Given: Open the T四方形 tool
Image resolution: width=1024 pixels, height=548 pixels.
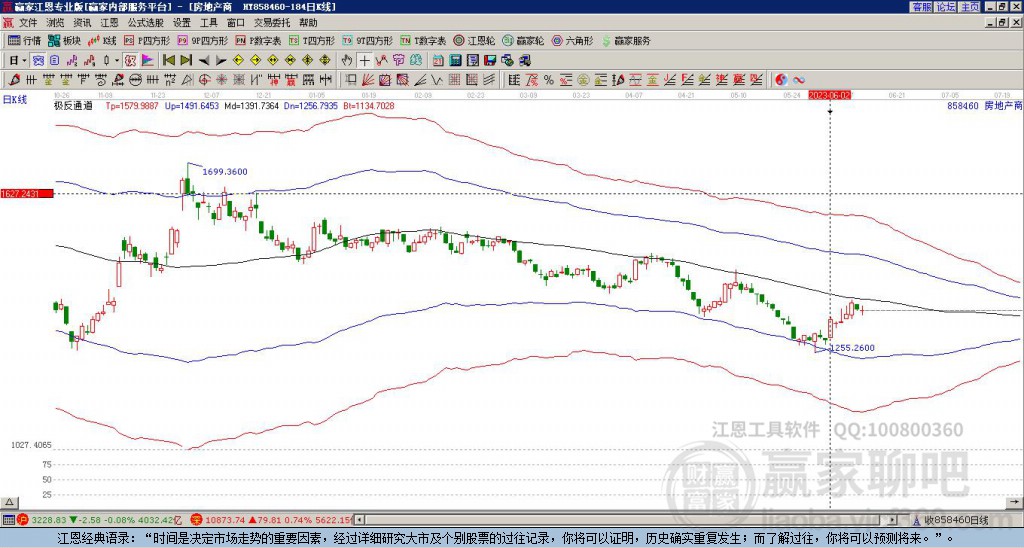Looking at the screenshot, I should click(x=312, y=40).
